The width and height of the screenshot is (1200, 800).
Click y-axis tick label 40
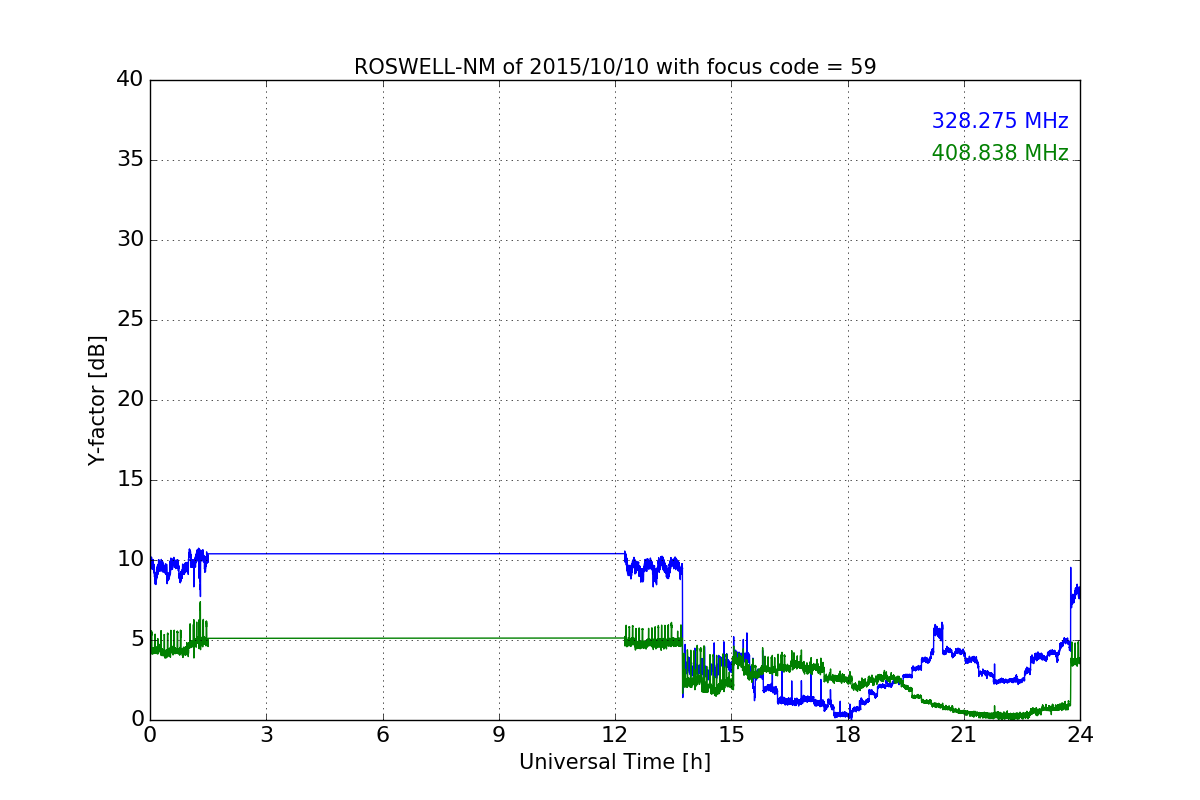(x=129, y=80)
